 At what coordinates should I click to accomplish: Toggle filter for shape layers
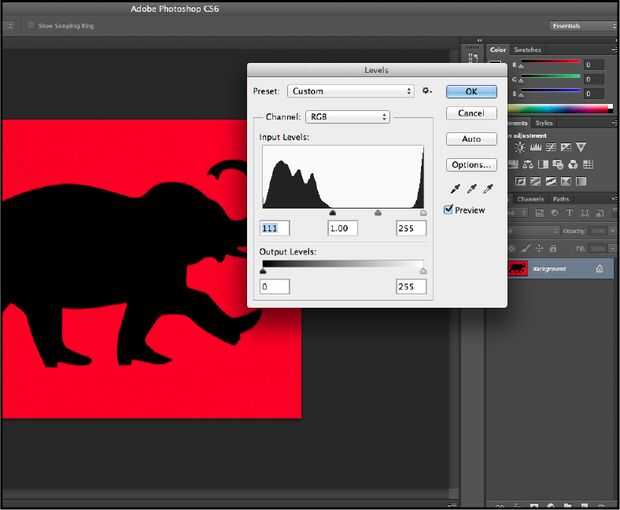[x=584, y=213]
